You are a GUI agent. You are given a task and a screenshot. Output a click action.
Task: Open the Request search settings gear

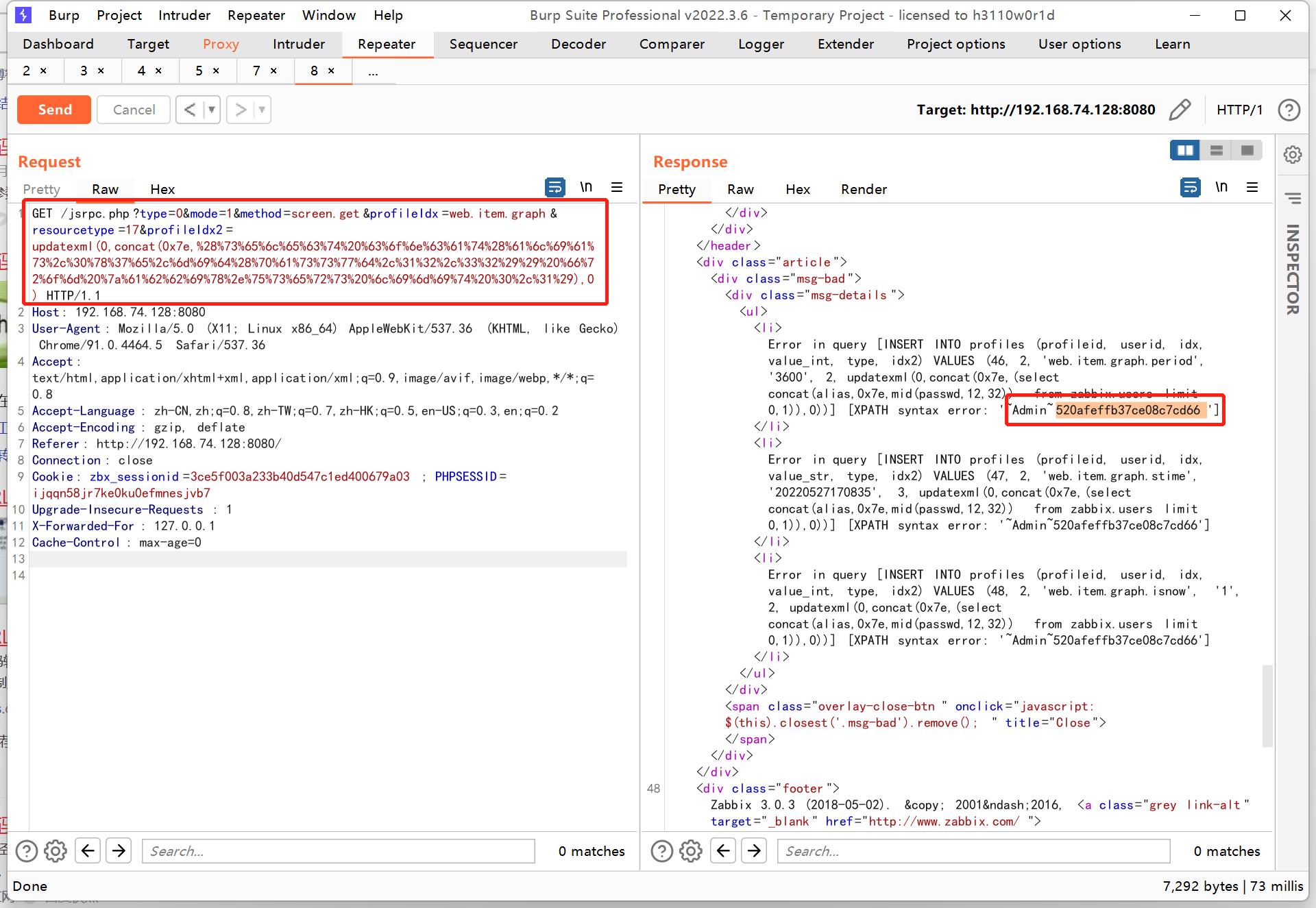click(x=56, y=851)
